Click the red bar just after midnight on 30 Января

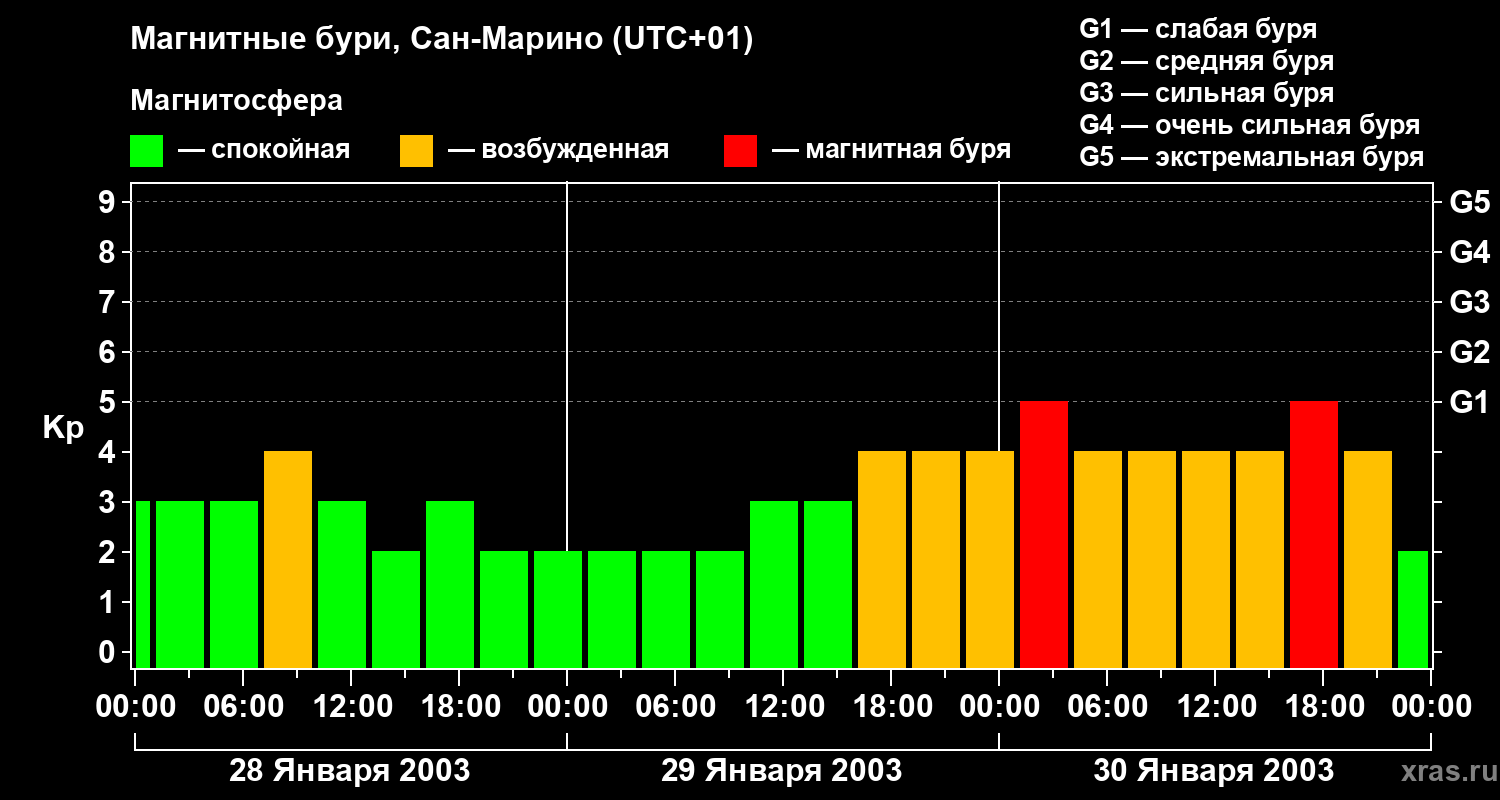pyautogui.click(x=1044, y=534)
